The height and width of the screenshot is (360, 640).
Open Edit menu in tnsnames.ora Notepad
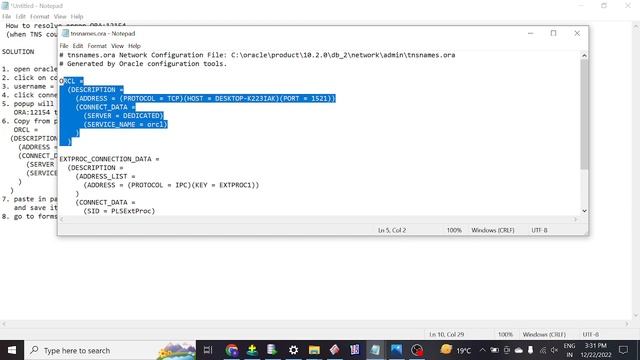tap(78, 46)
